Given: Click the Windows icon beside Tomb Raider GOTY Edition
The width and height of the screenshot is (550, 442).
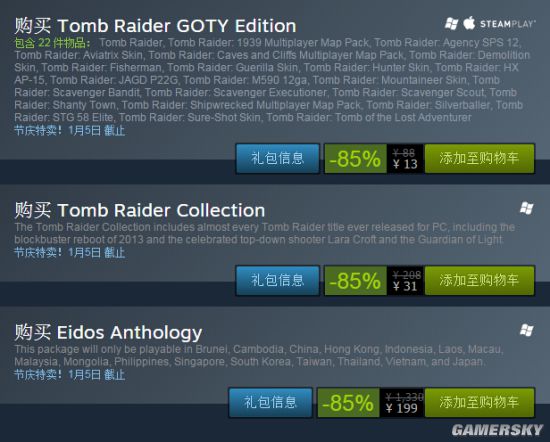Looking at the screenshot, I should pos(451,24).
